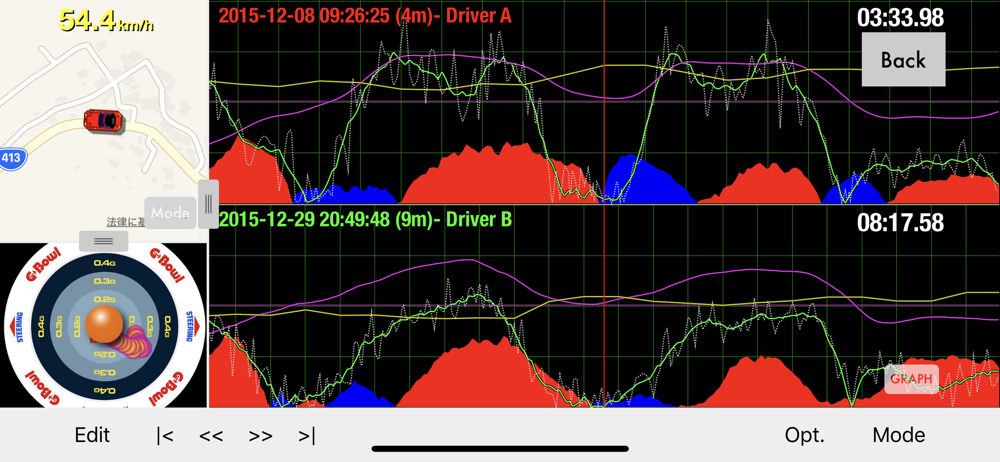Screen dimensions: 1000x462
Task: Toggle the GRAPH overlay button
Action: tap(911, 379)
